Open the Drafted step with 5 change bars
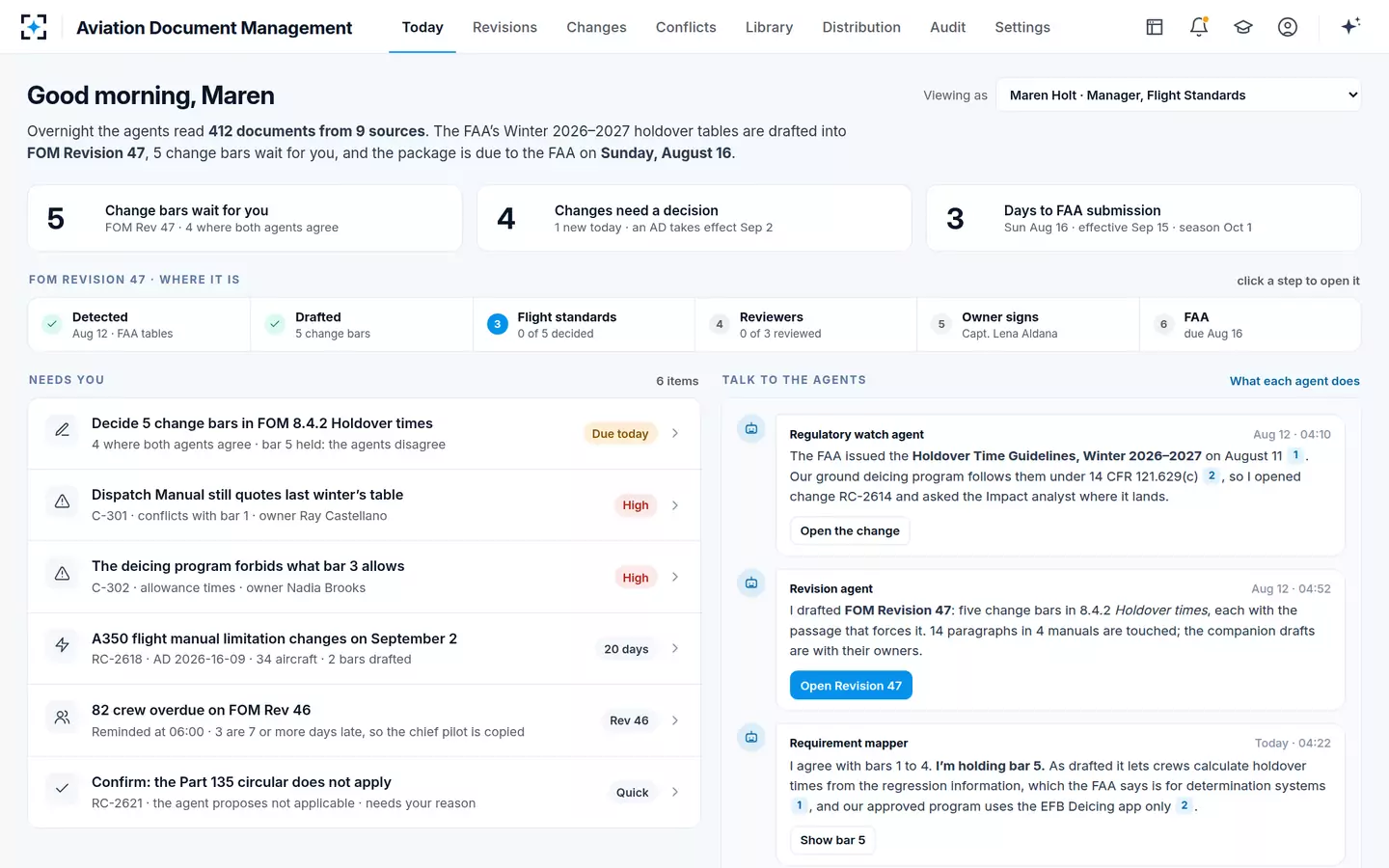 click(x=362, y=324)
